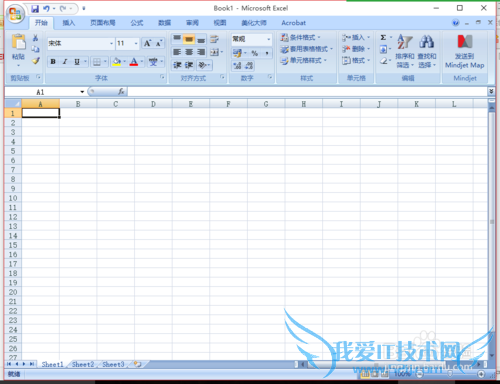Save the workbook via quick access icon
This screenshot has width=500, height=384.
[35, 9]
